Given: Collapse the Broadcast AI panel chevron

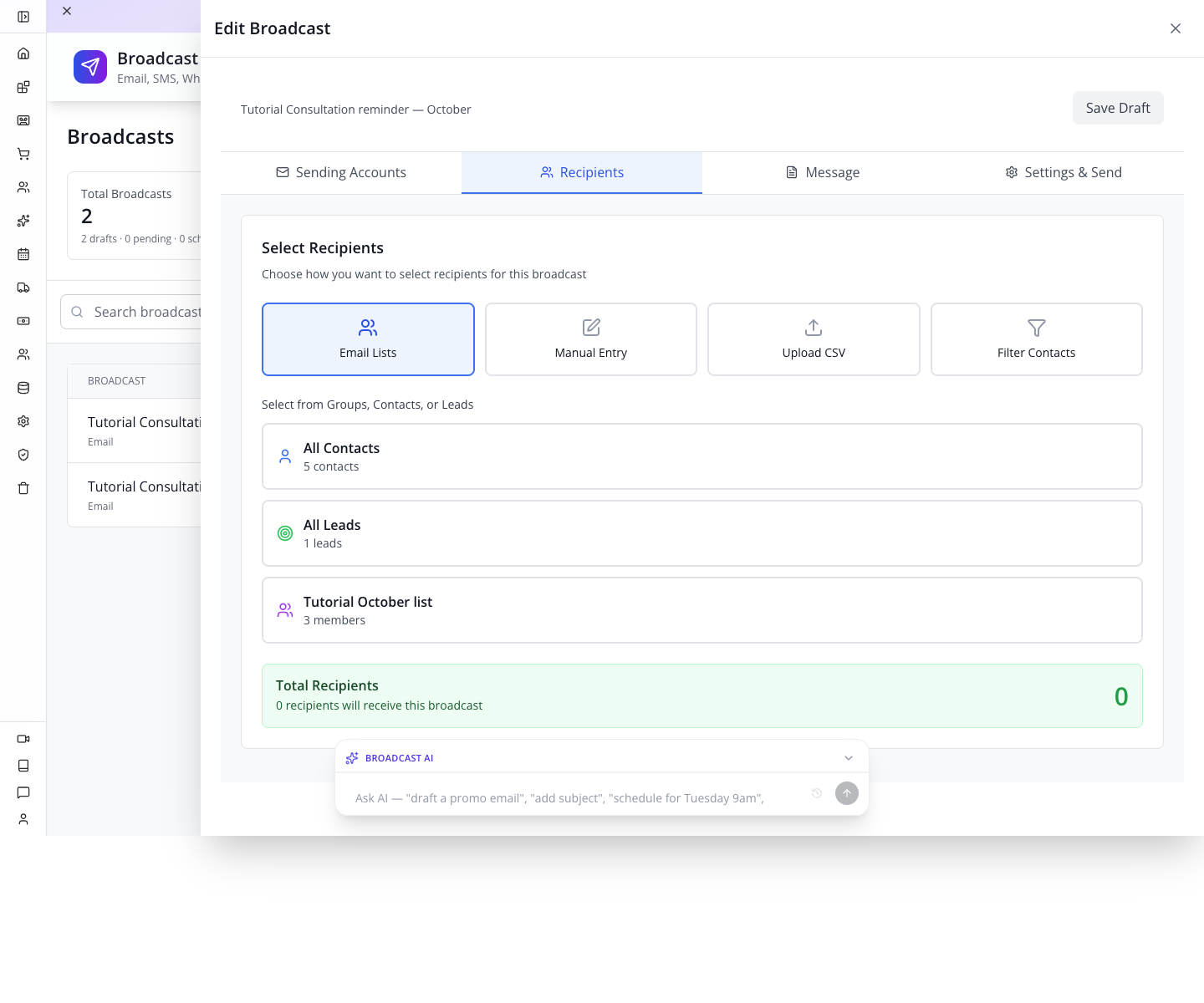Looking at the screenshot, I should click(x=849, y=758).
